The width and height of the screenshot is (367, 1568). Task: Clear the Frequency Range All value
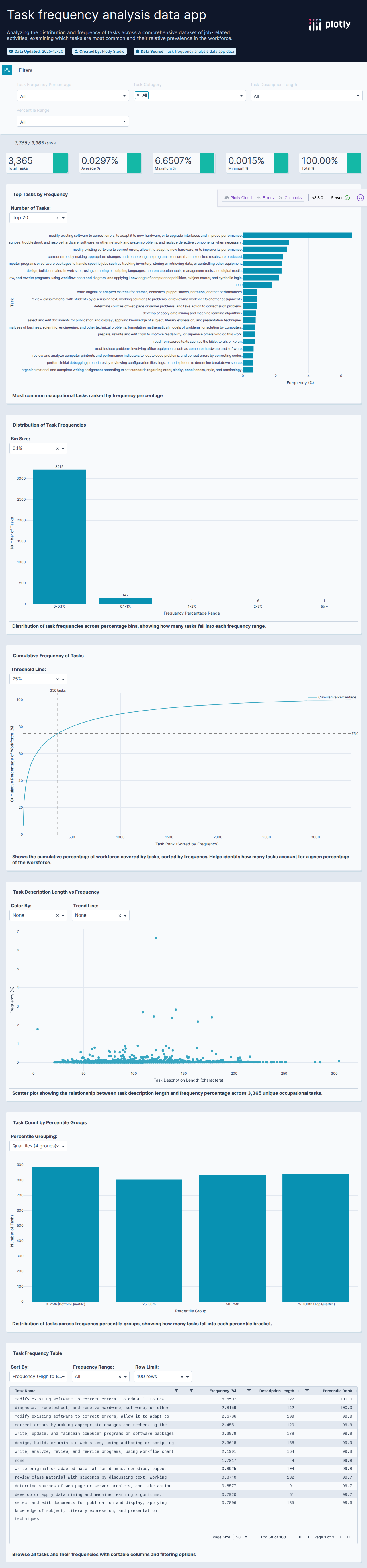tap(120, 1377)
